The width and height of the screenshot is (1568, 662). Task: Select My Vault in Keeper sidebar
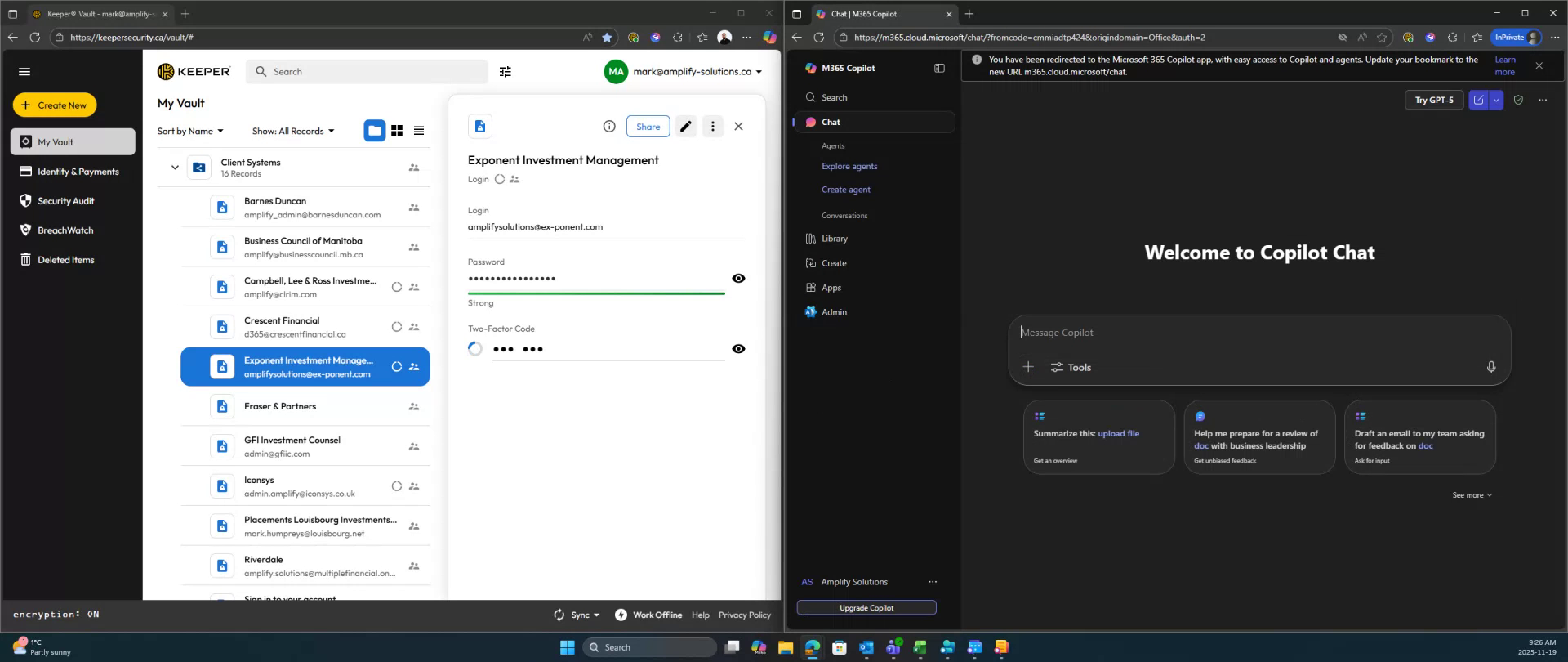[73, 141]
